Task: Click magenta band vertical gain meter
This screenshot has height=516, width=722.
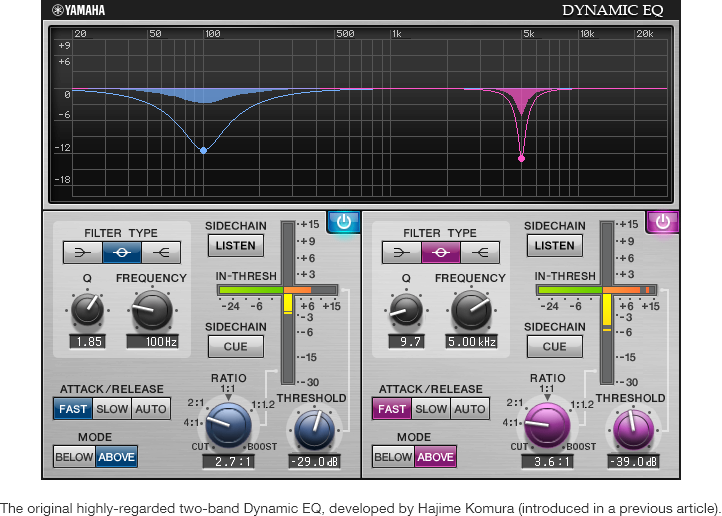Action: pos(607,302)
